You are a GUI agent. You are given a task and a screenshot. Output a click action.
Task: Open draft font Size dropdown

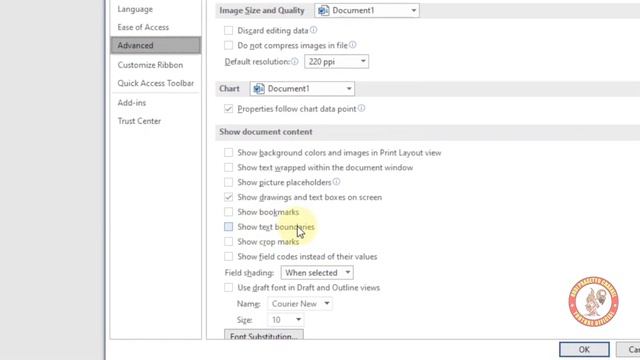[x=285, y=320]
